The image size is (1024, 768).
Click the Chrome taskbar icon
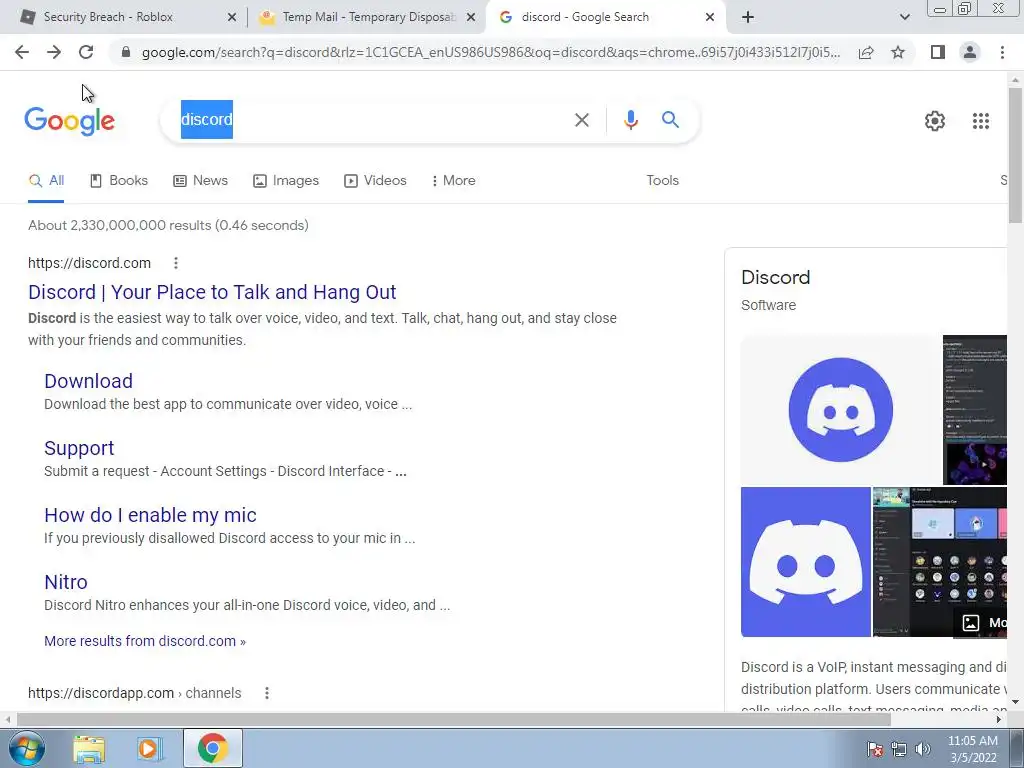tap(212, 749)
